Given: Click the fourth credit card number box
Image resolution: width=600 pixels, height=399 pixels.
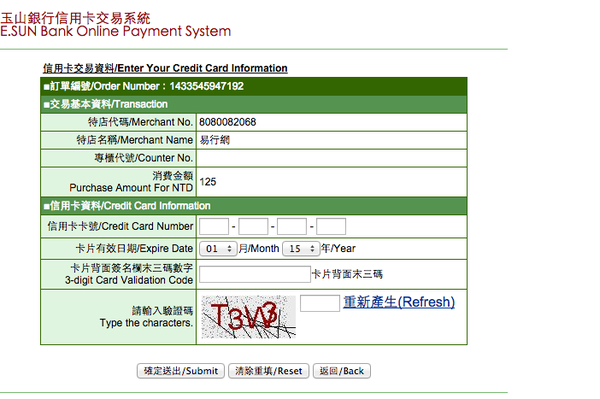Looking at the screenshot, I should coord(331,226).
